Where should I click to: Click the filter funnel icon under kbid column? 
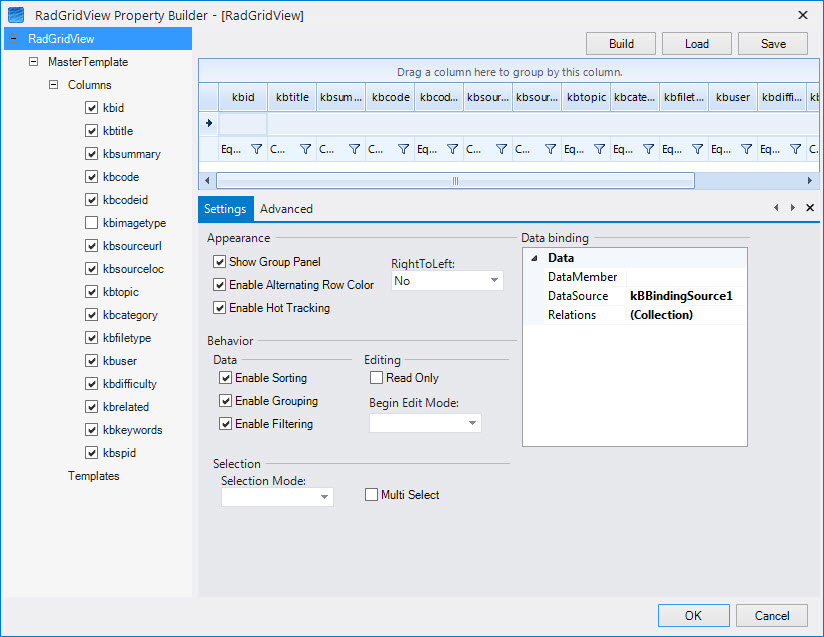256,149
